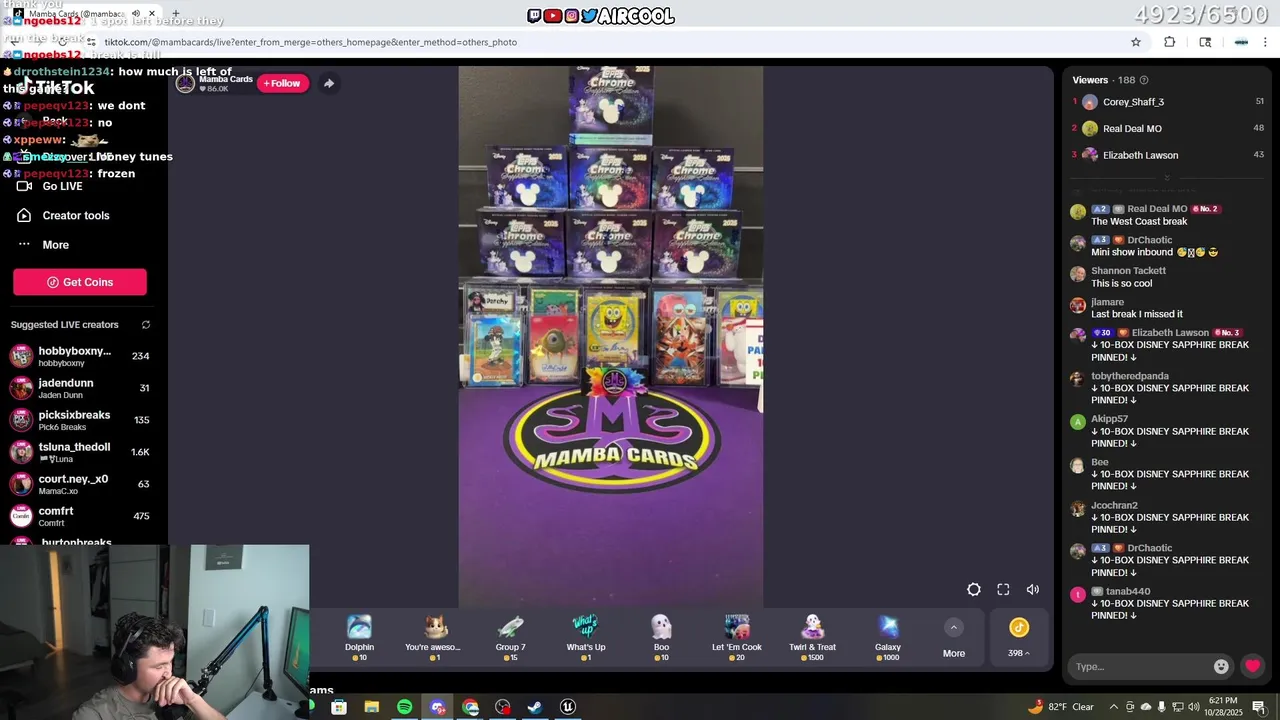The height and width of the screenshot is (720, 1280).
Task: Open jadendunn suggested live creator
Action: click(80, 388)
